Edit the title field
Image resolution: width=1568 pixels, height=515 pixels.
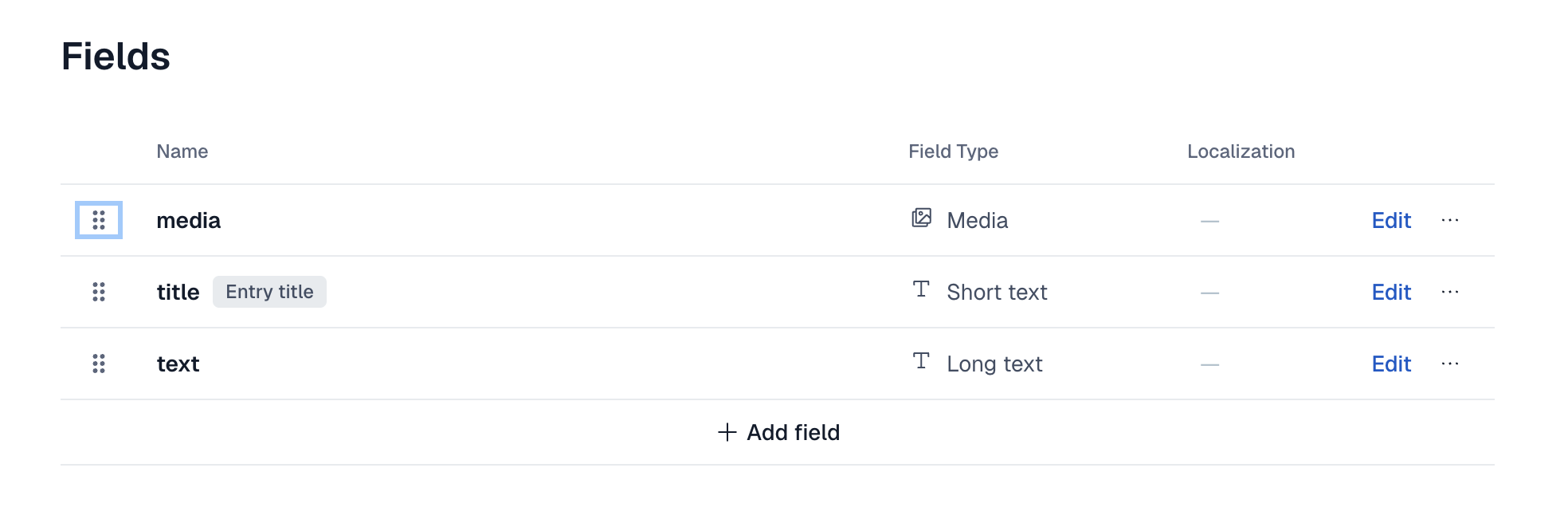click(1391, 292)
